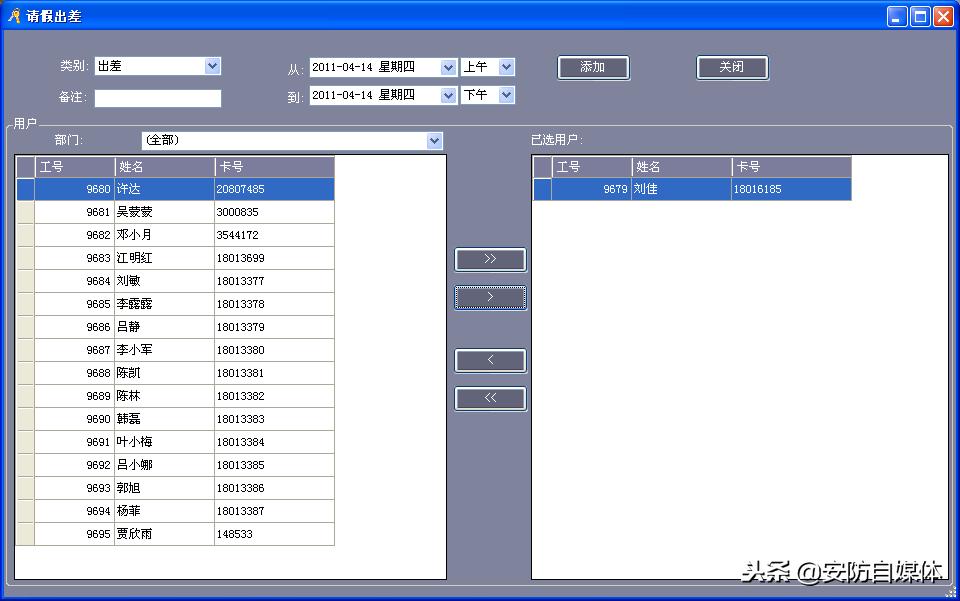Click the app icon in title bar
This screenshot has width=960, height=601.
point(14,16)
